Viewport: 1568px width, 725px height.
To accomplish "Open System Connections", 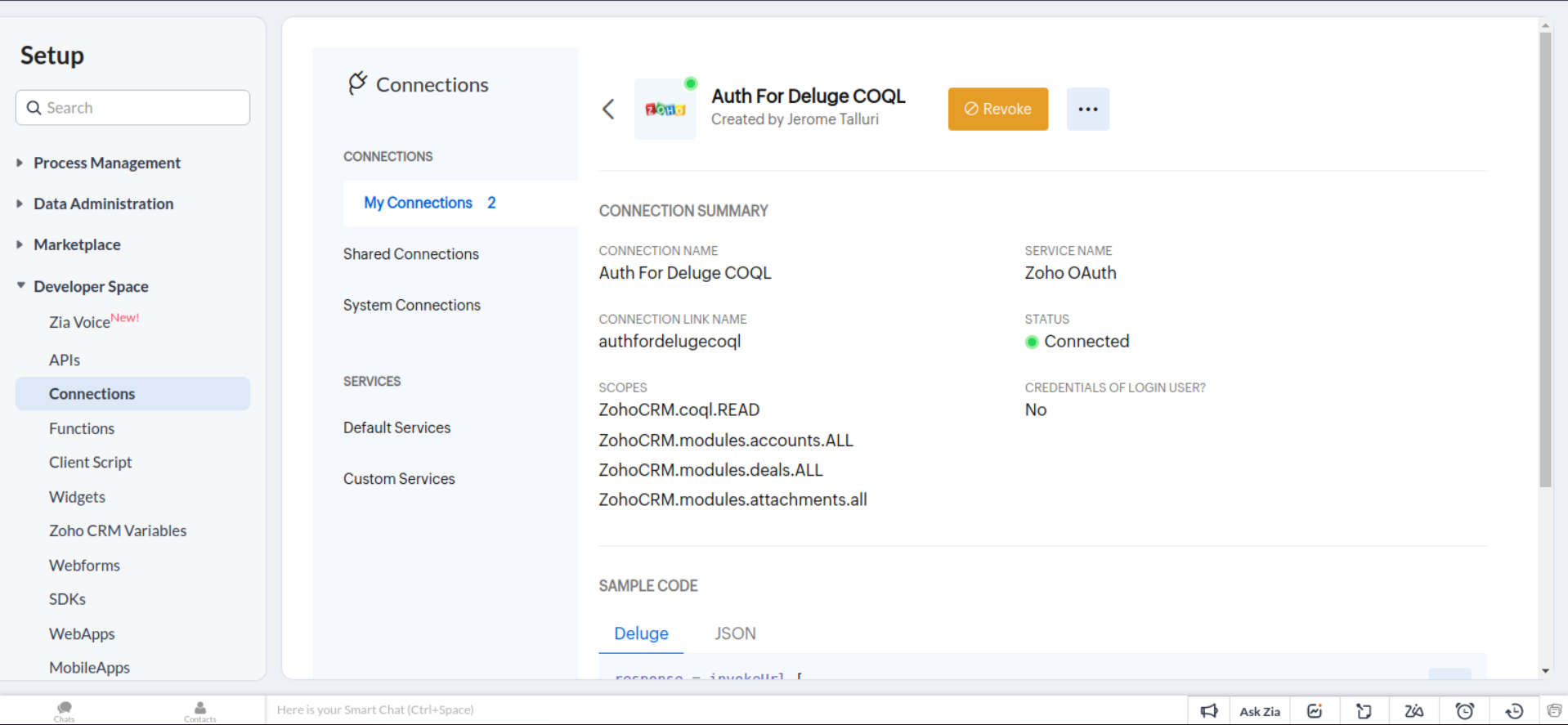I will 412,305.
